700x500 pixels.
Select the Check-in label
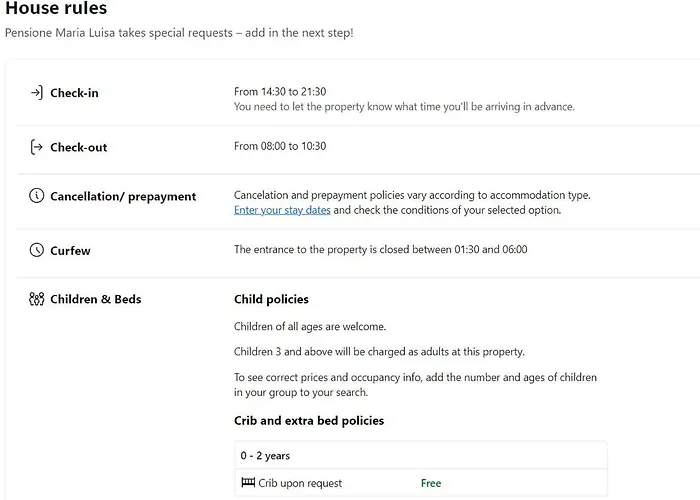[x=74, y=93]
